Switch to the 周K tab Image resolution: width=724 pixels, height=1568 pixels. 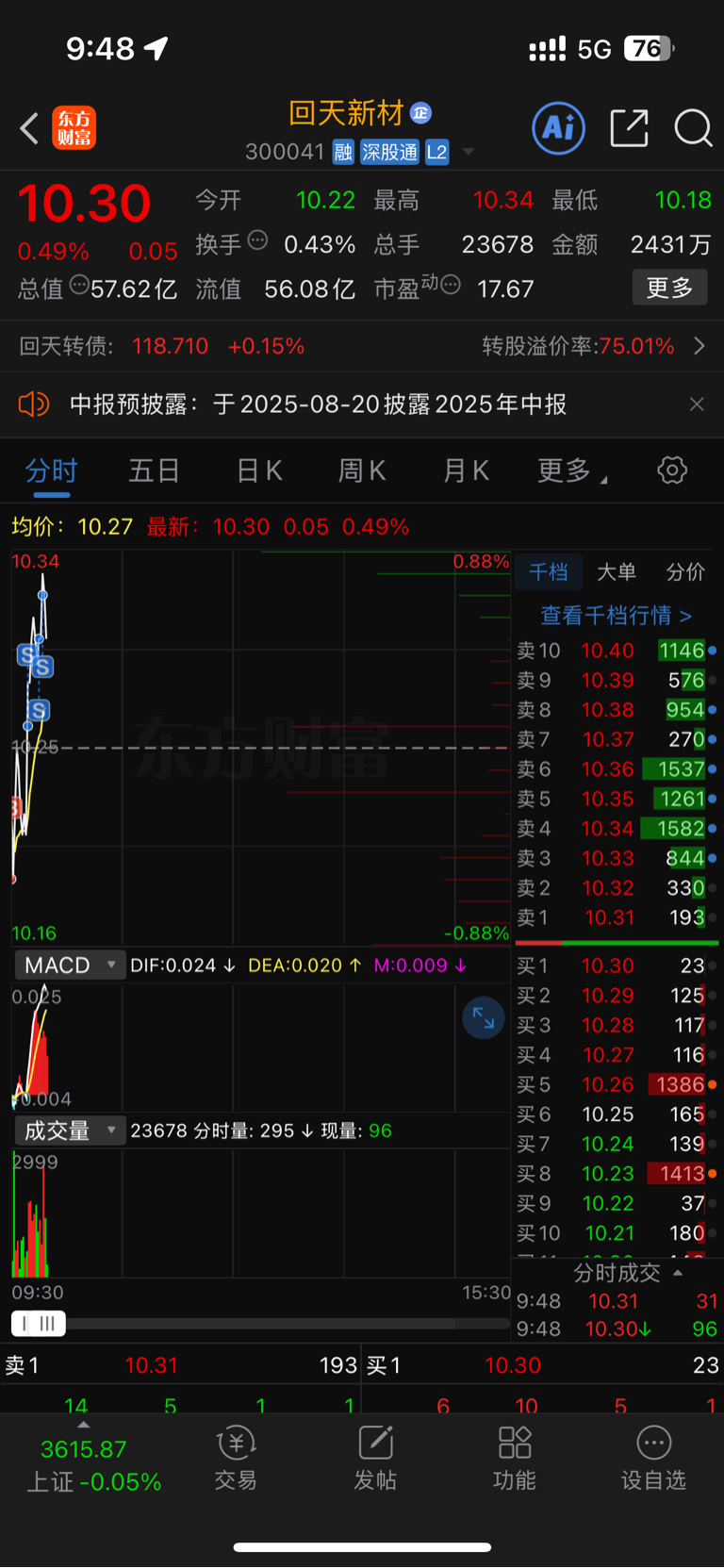tap(362, 470)
